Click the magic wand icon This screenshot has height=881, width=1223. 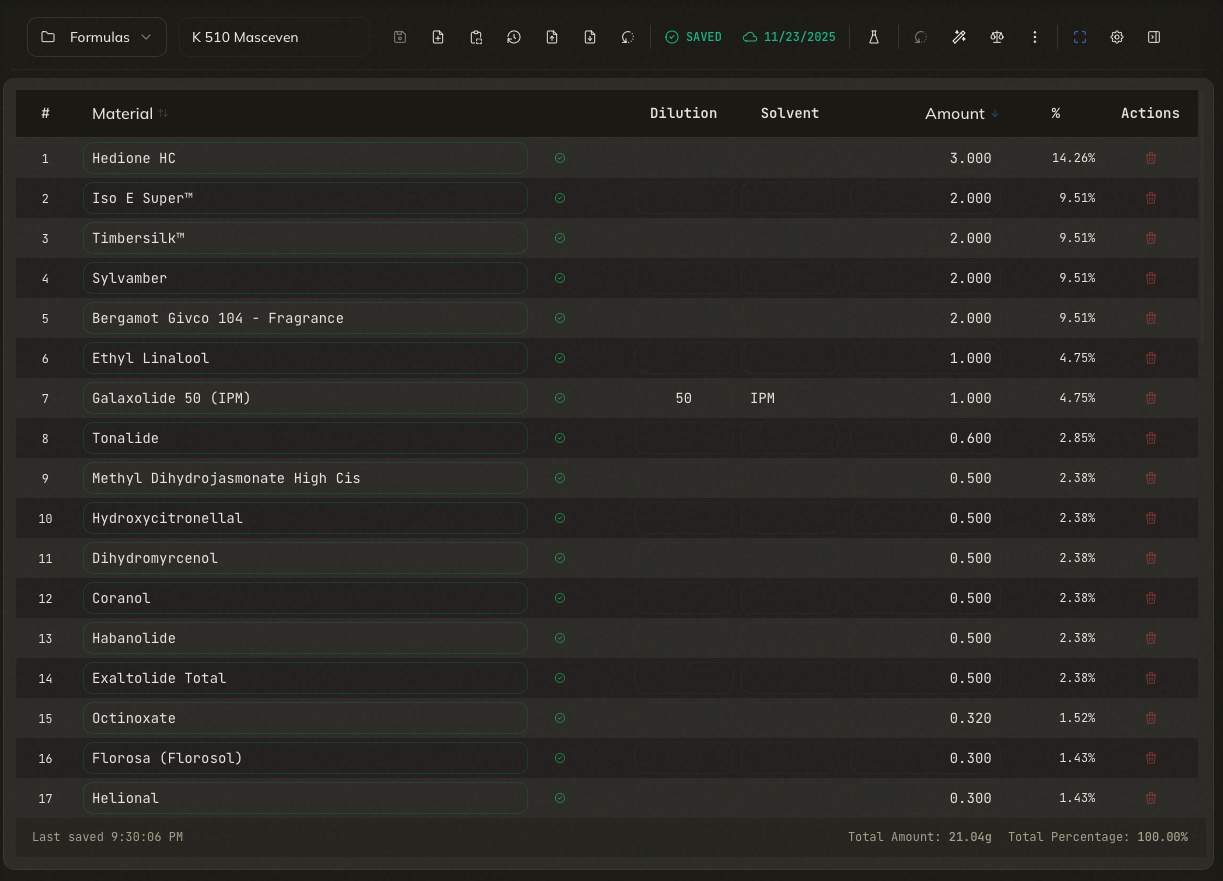(959, 37)
